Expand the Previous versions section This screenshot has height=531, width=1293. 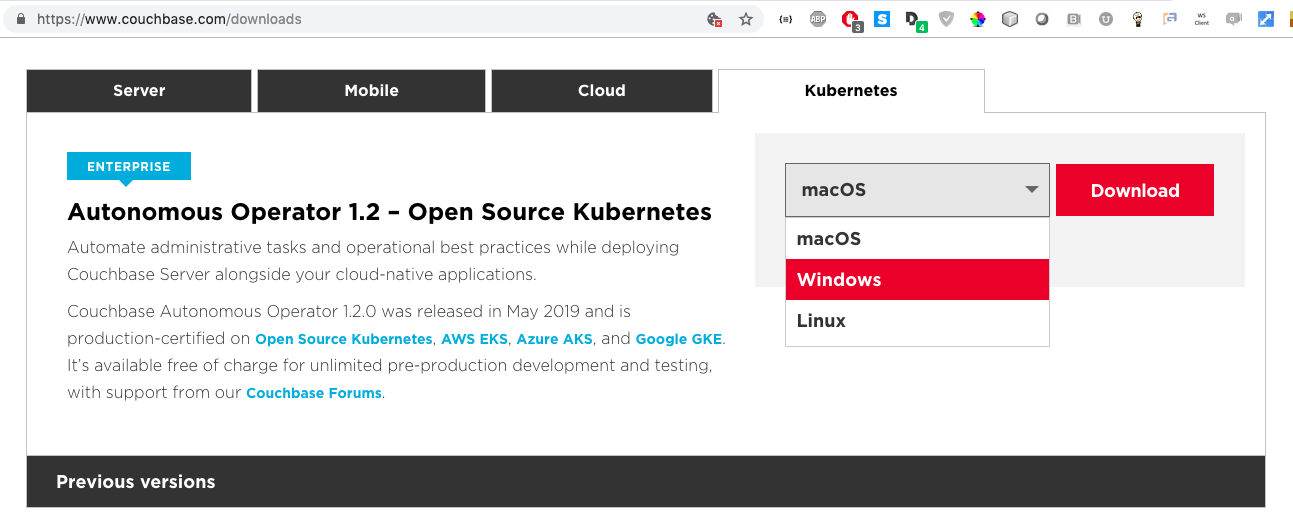(646, 482)
